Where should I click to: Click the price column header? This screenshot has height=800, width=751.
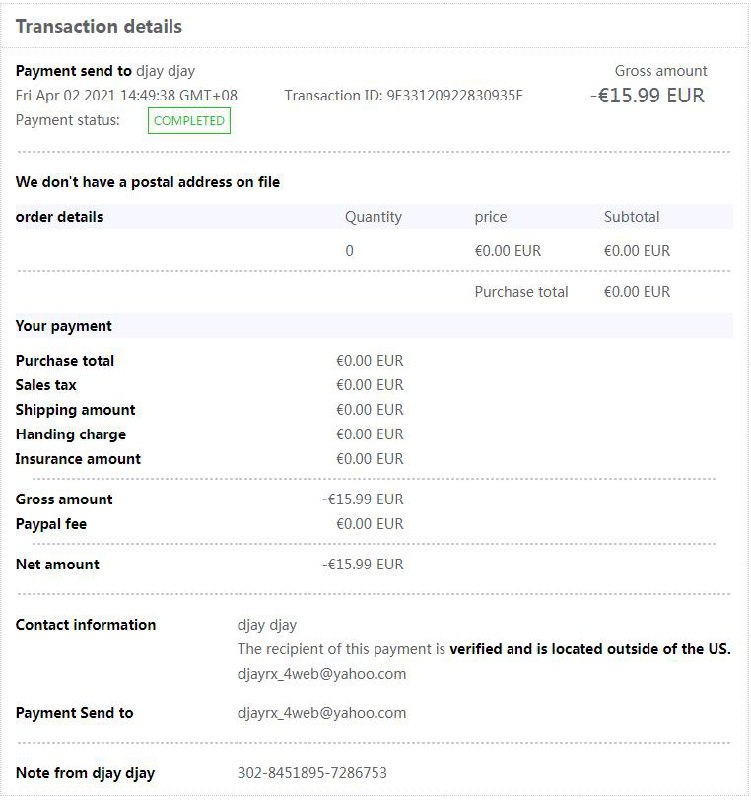point(491,217)
